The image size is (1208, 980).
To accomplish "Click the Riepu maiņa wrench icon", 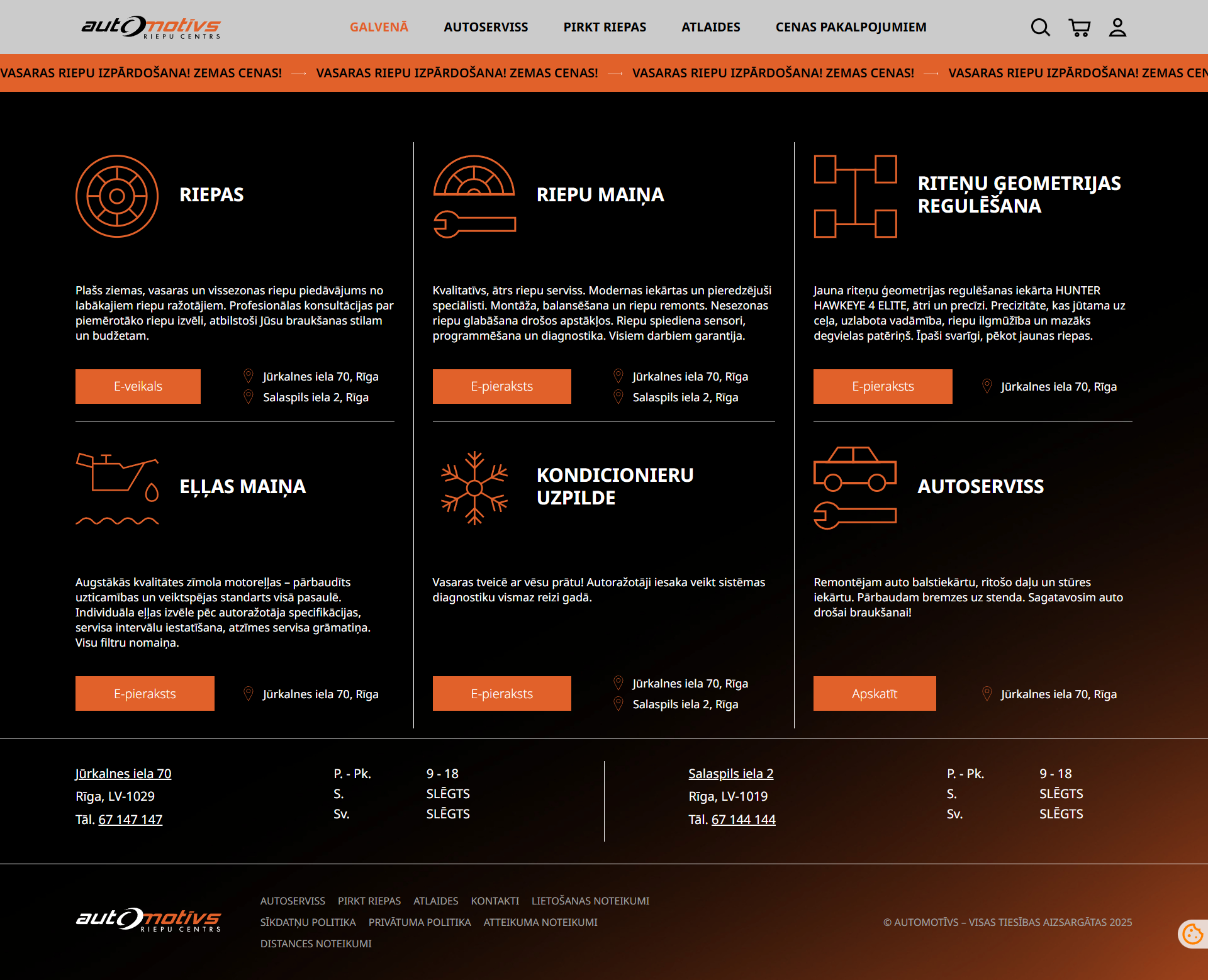I will coord(474,196).
